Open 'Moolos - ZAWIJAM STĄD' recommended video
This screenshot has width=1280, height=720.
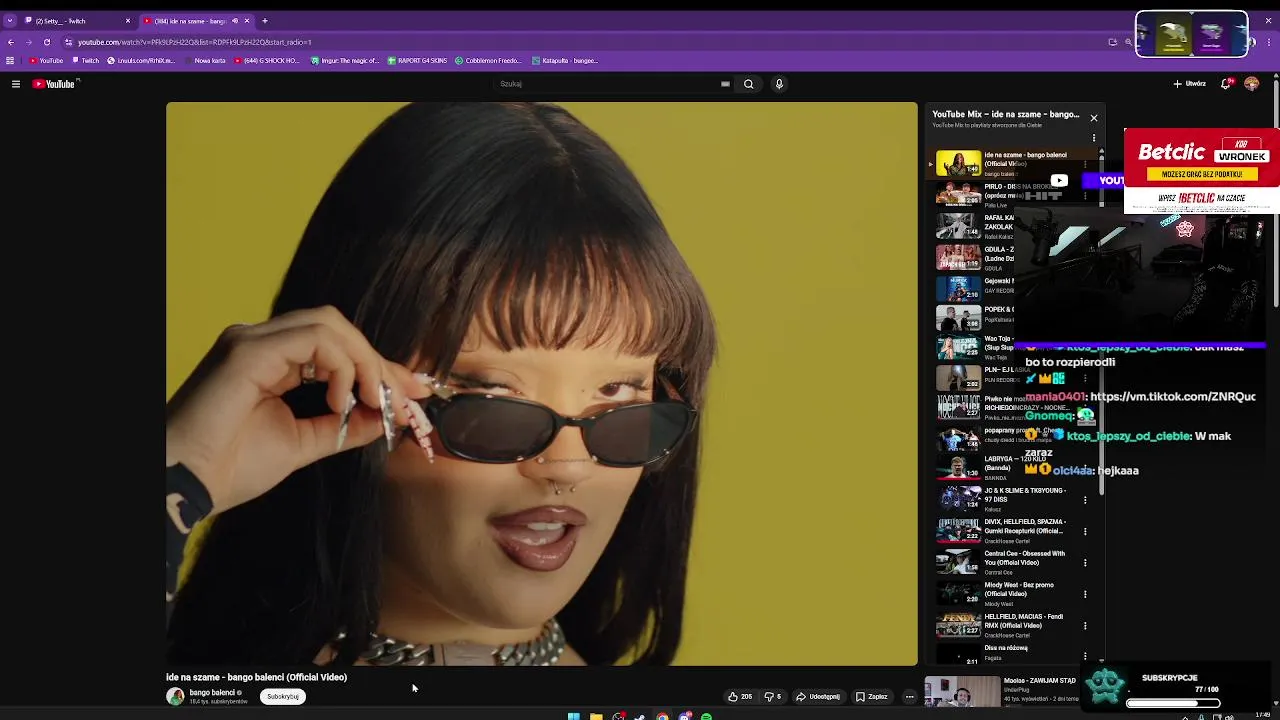coord(1002,690)
